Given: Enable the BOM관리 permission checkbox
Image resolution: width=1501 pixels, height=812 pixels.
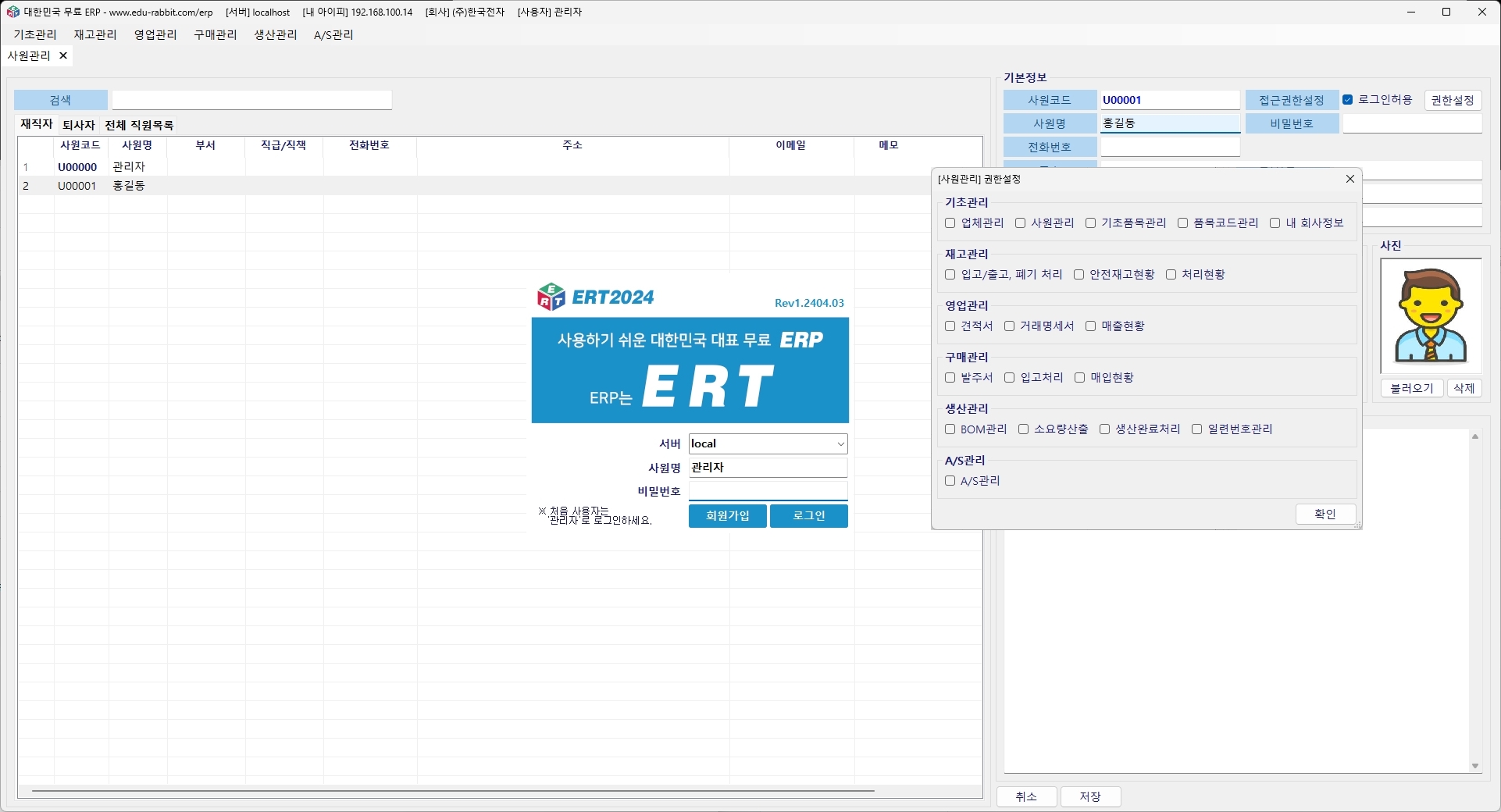Looking at the screenshot, I should [x=950, y=429].
